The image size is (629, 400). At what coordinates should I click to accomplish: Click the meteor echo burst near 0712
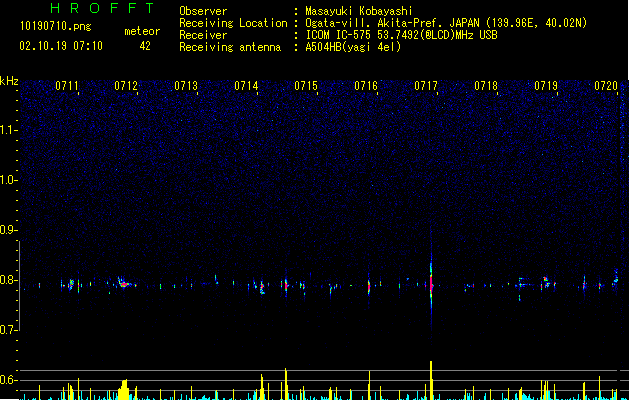[124, 283]
